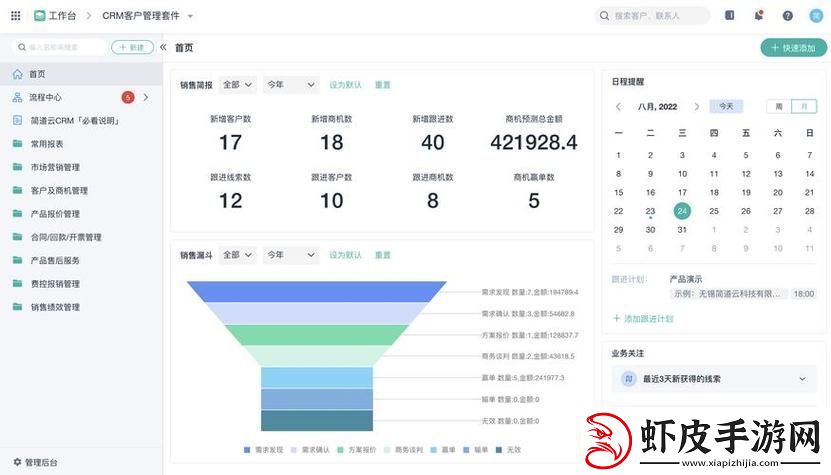Viewport: 831px width, 475px height.
Task: Toggle 赢单 legend in funnel chart
Action: tap(443, 450)
